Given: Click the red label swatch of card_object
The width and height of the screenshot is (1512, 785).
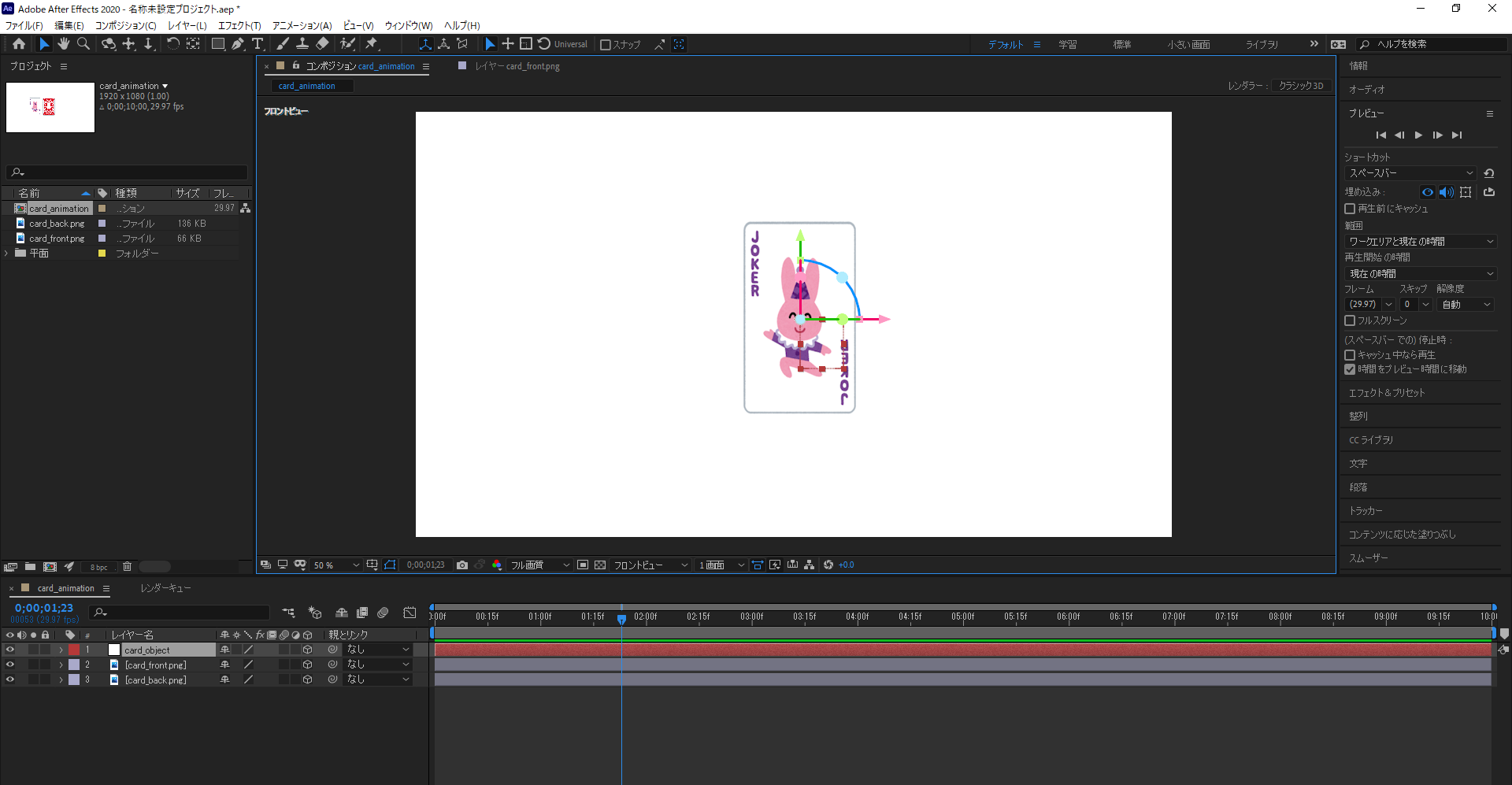Looking at the screenshot, I should pyautogui.click(x=74, y=649).
